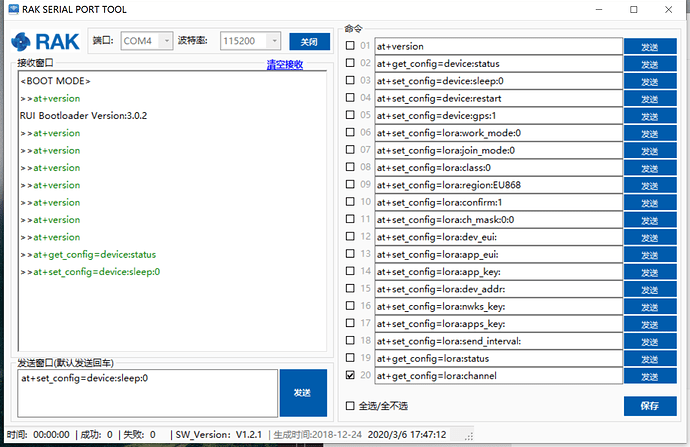Image resolution: width=690 pixels, height=447 pixels.
Task: Click the large 发送 button beside send box
Action: [303, 393]
